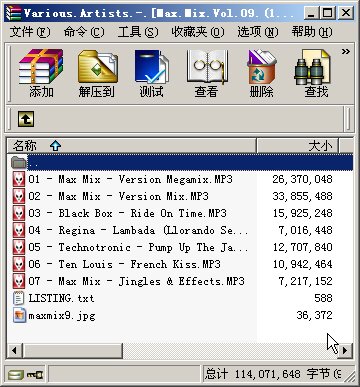Close the WinRAR window
The height and width of the screenshot is (387, 360).
pyautogui.click(x=345, y=13)
